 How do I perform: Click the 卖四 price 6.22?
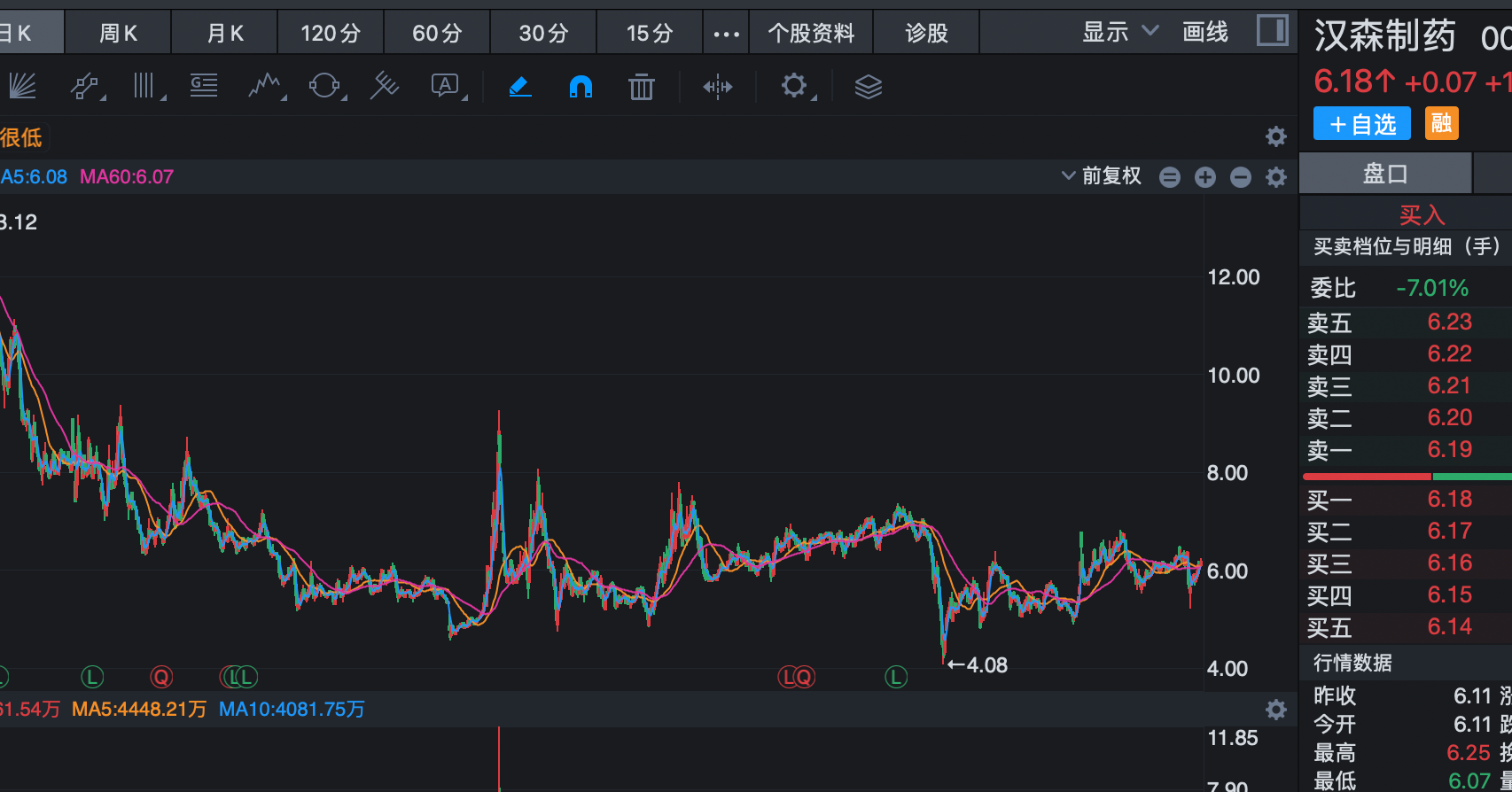(1449, 353)
